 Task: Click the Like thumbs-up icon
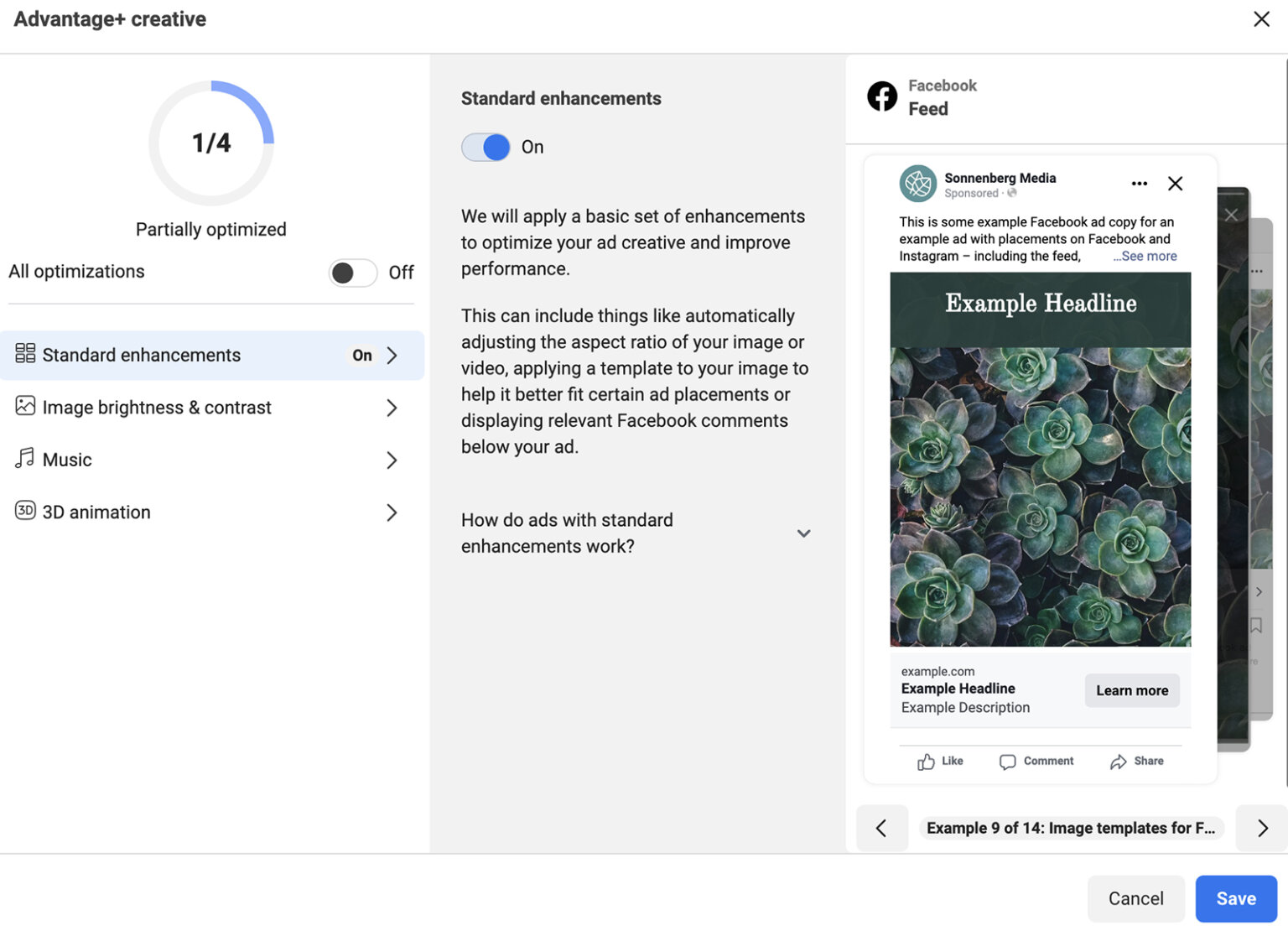(x=926, y=762)
